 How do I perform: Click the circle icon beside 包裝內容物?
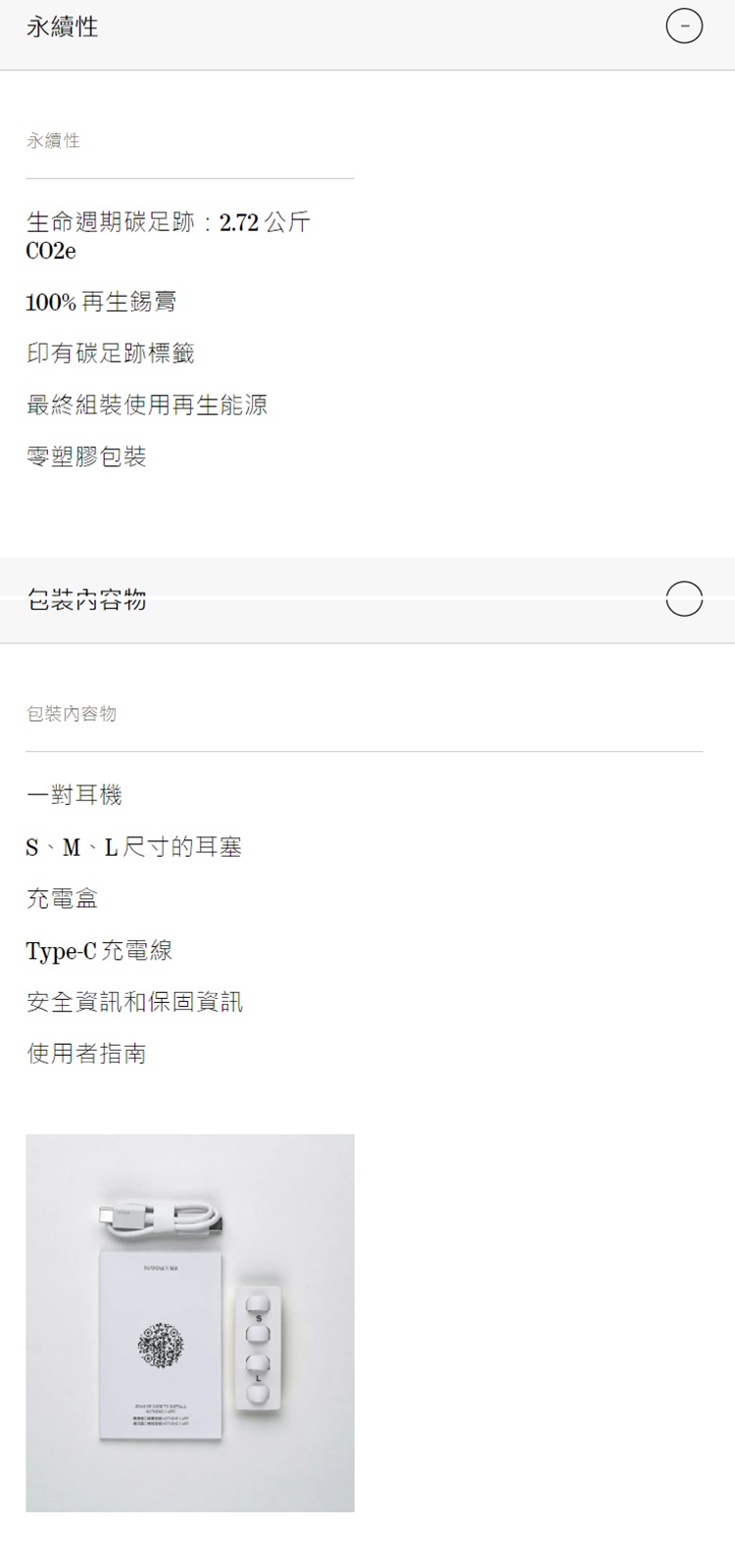[x=684, y=598]
